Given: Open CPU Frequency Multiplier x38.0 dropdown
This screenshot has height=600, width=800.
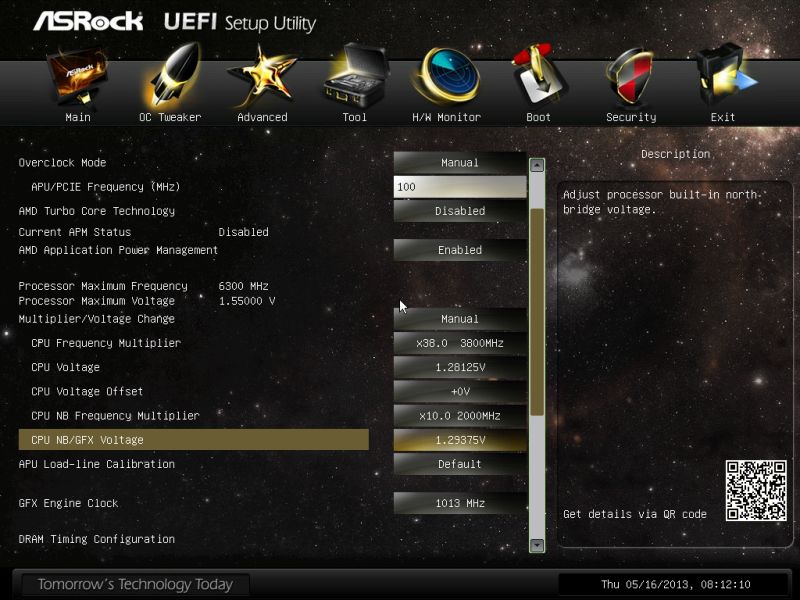Looking at the screenshot, I should (x=460, y=343).
